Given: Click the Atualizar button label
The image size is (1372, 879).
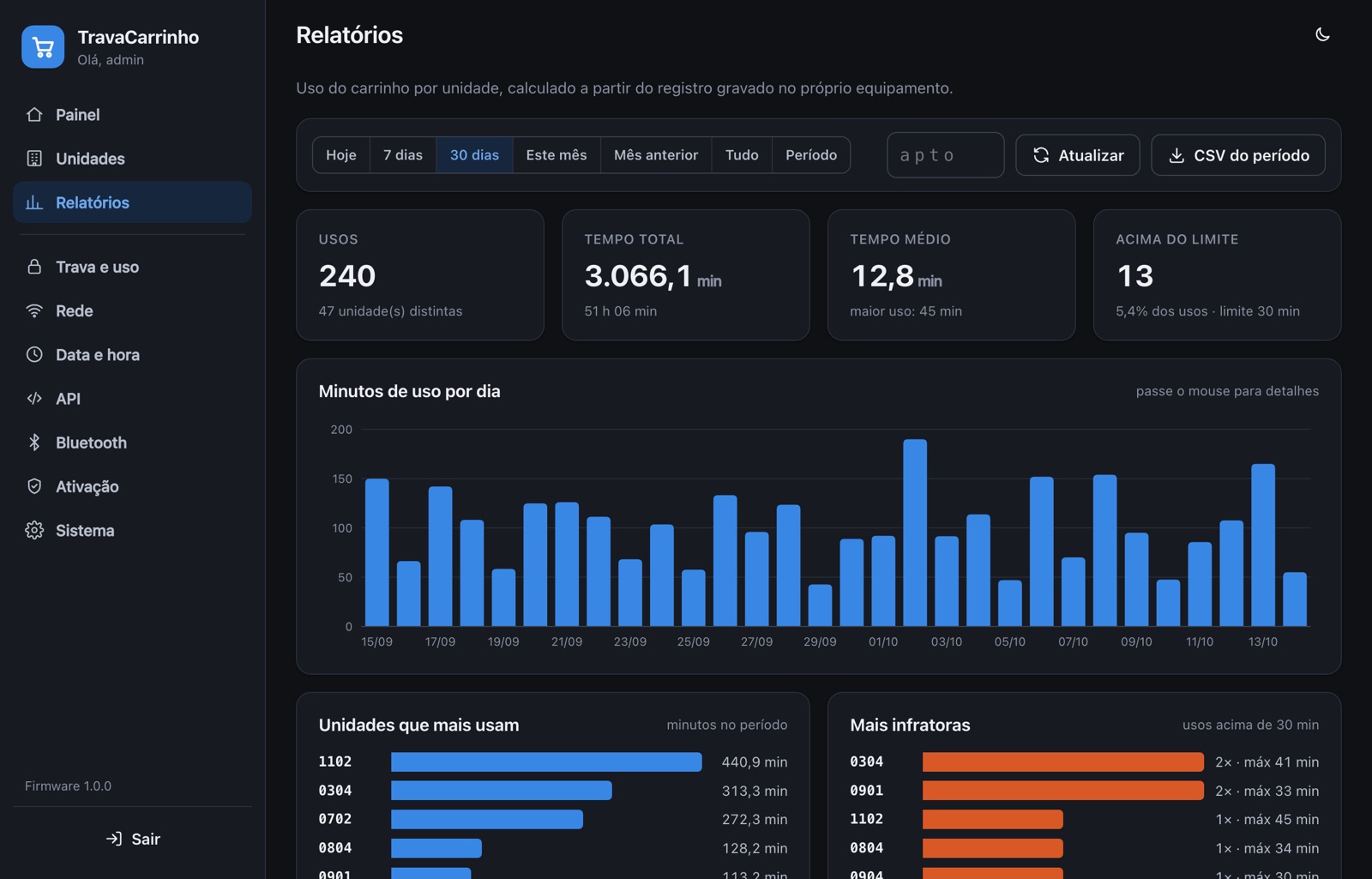Looking at the screenshot, I should (1091, 155).
